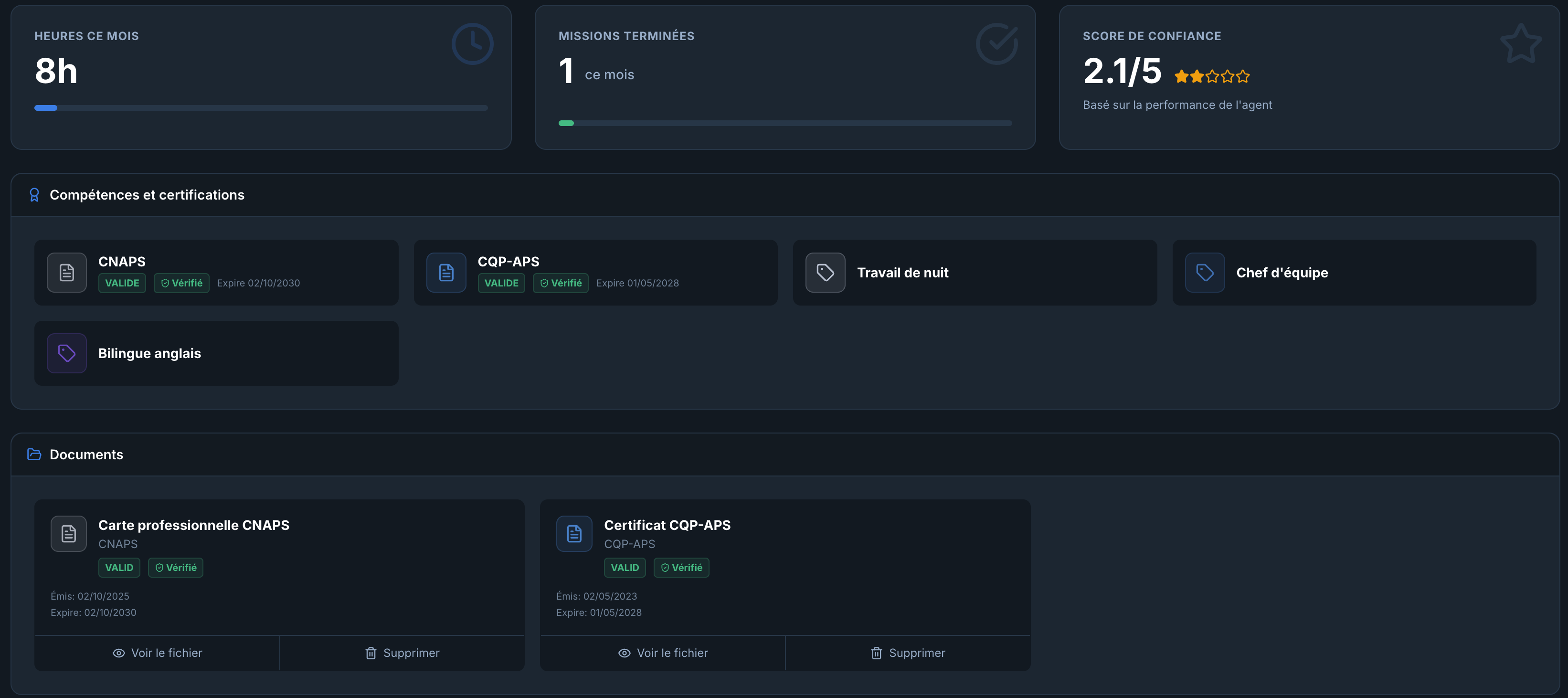
Task: Open Voir le fichier for Certificat CQP-APS
Action: [663, 653]
